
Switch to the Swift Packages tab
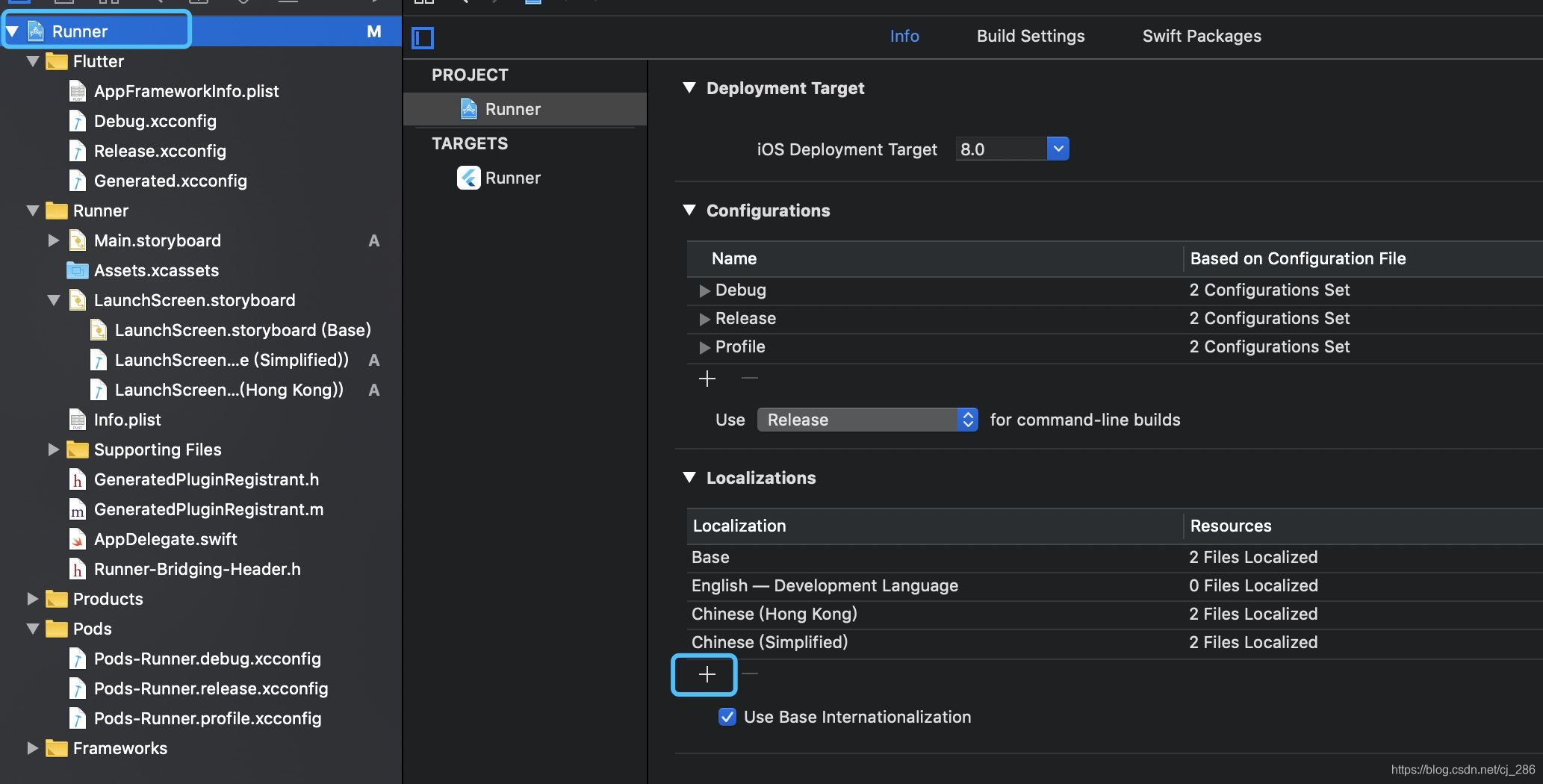(x=1202, y=36)
